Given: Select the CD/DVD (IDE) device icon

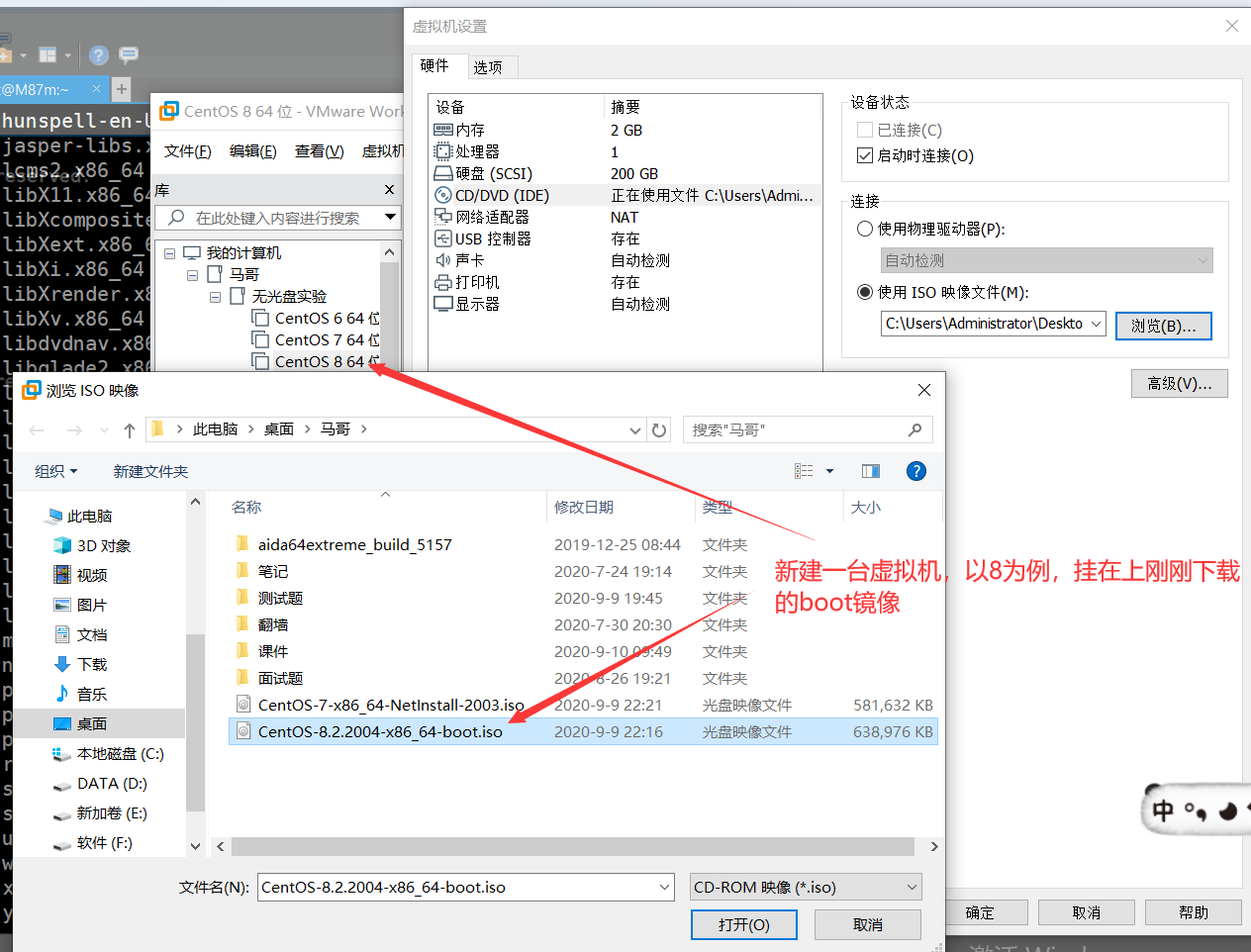Looking at the screenshot, I should pos(443,195).
